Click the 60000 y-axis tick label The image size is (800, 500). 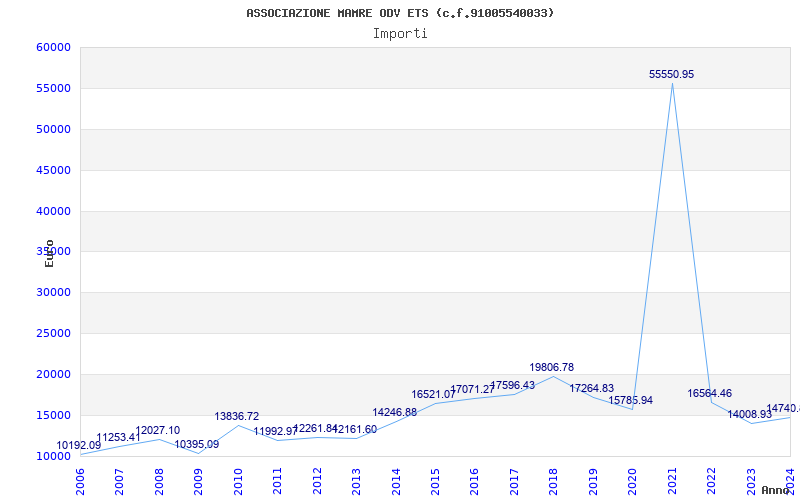[54, 47]
